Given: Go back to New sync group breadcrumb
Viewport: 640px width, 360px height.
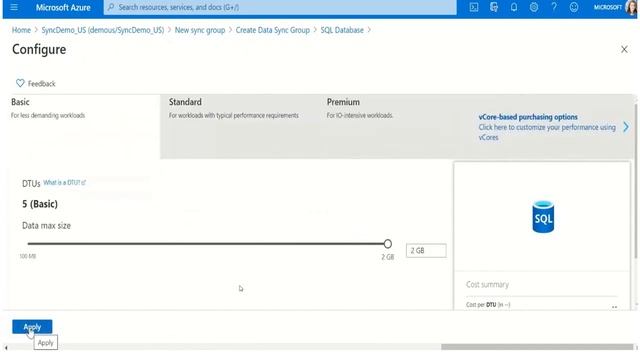Looking at the screenshot, I should pyautogui.click(x=200, y=30).
